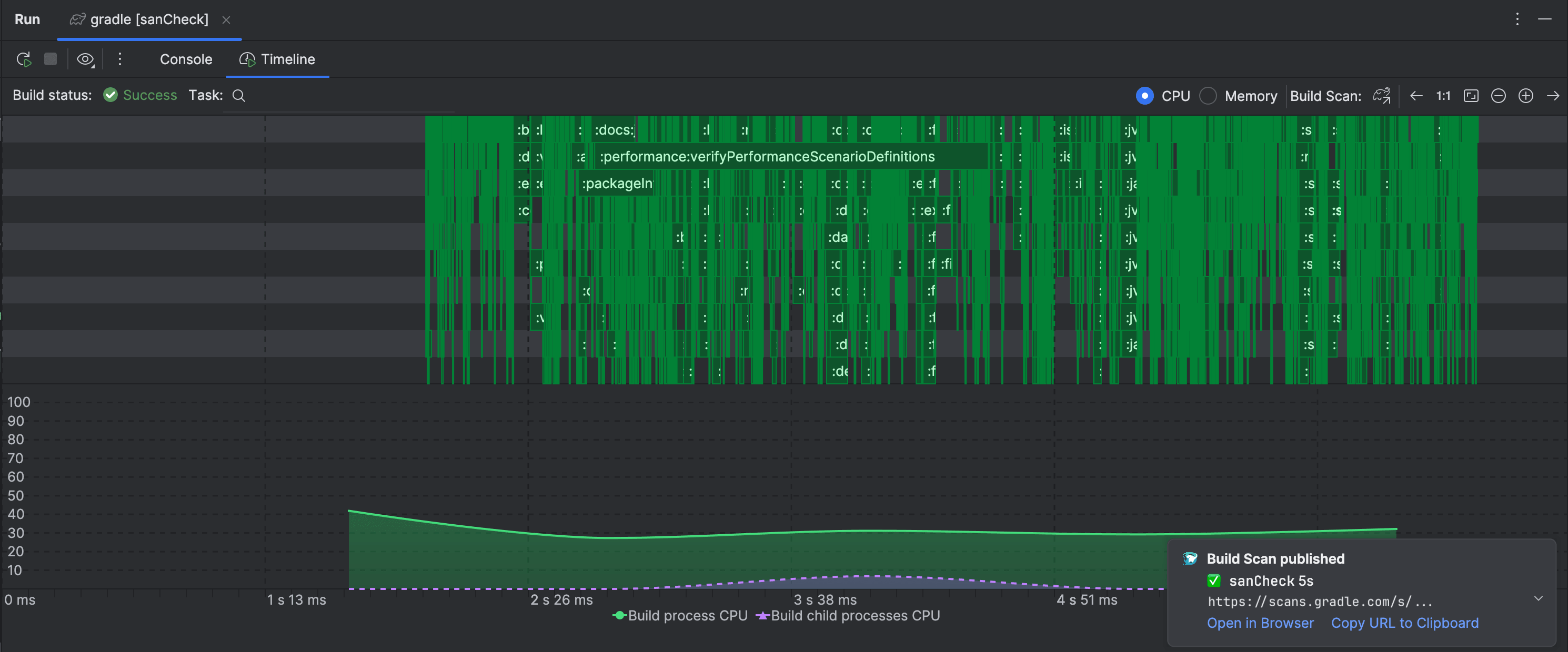Screen dimensions: 1568x652
Task: Select the gradle [sanCheck] run tab
Action: (x=148, y=19)
